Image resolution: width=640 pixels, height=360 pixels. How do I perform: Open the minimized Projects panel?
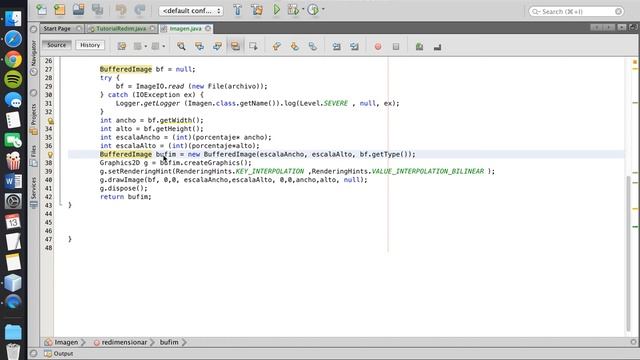click(x=33, y=119)
